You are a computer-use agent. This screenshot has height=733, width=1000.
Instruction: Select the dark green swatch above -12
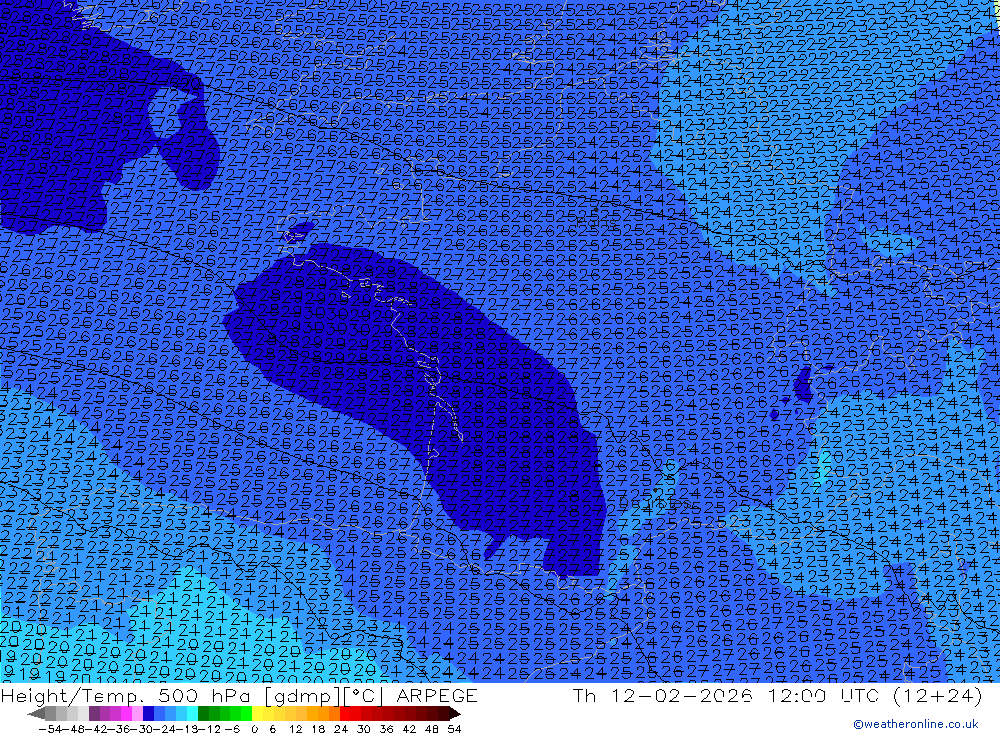203,713
